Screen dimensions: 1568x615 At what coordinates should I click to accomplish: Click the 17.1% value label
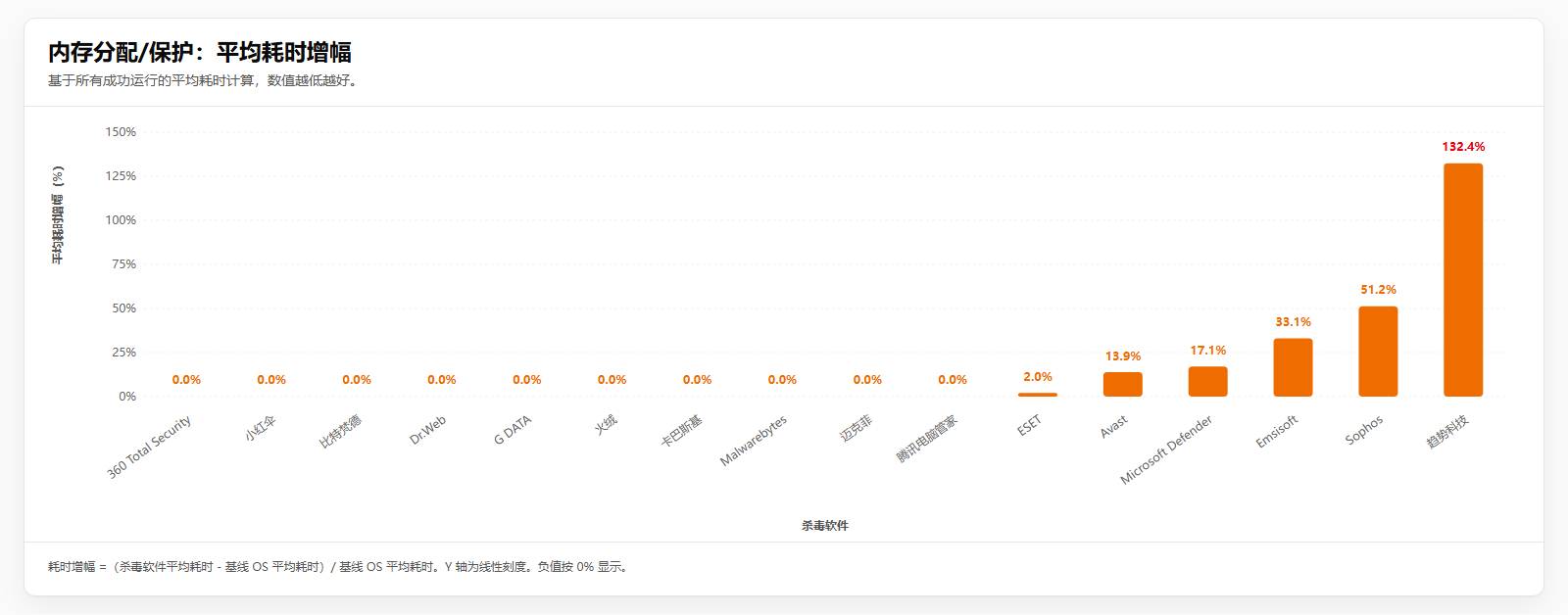coord(1207,351)
